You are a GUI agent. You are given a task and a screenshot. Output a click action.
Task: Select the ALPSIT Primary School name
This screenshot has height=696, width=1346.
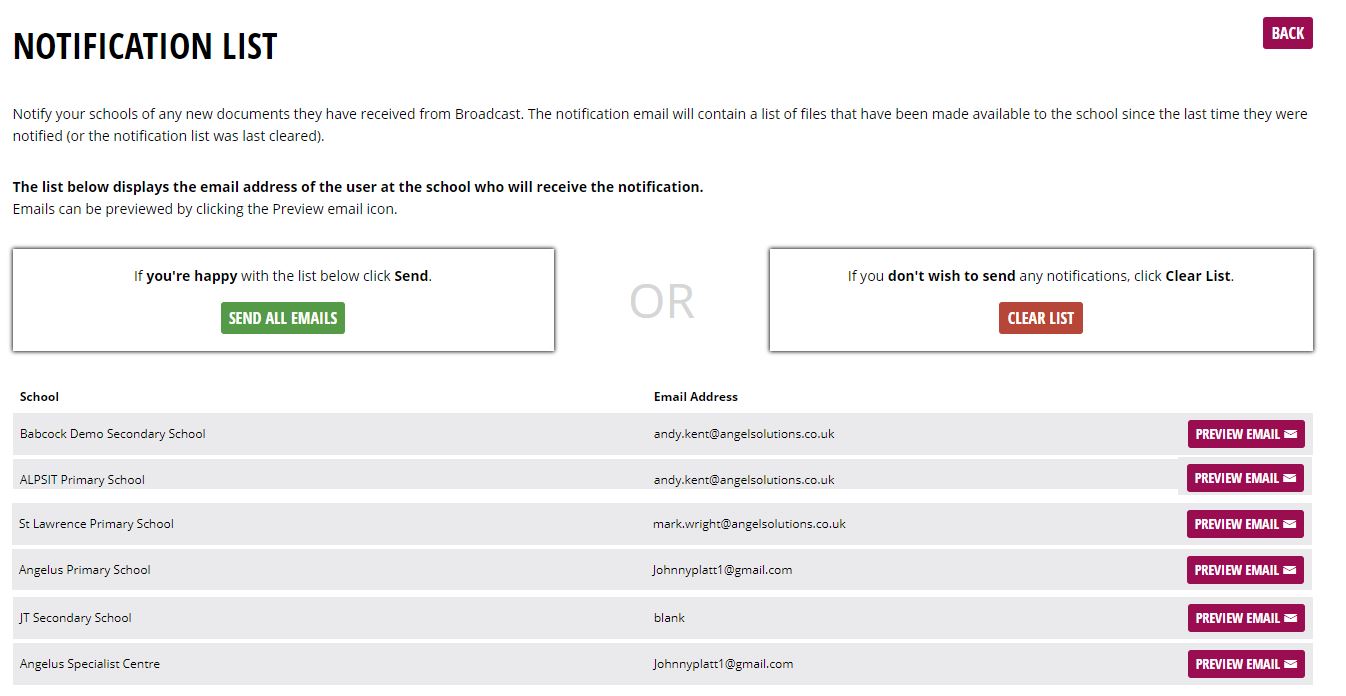tap(82, 480)
